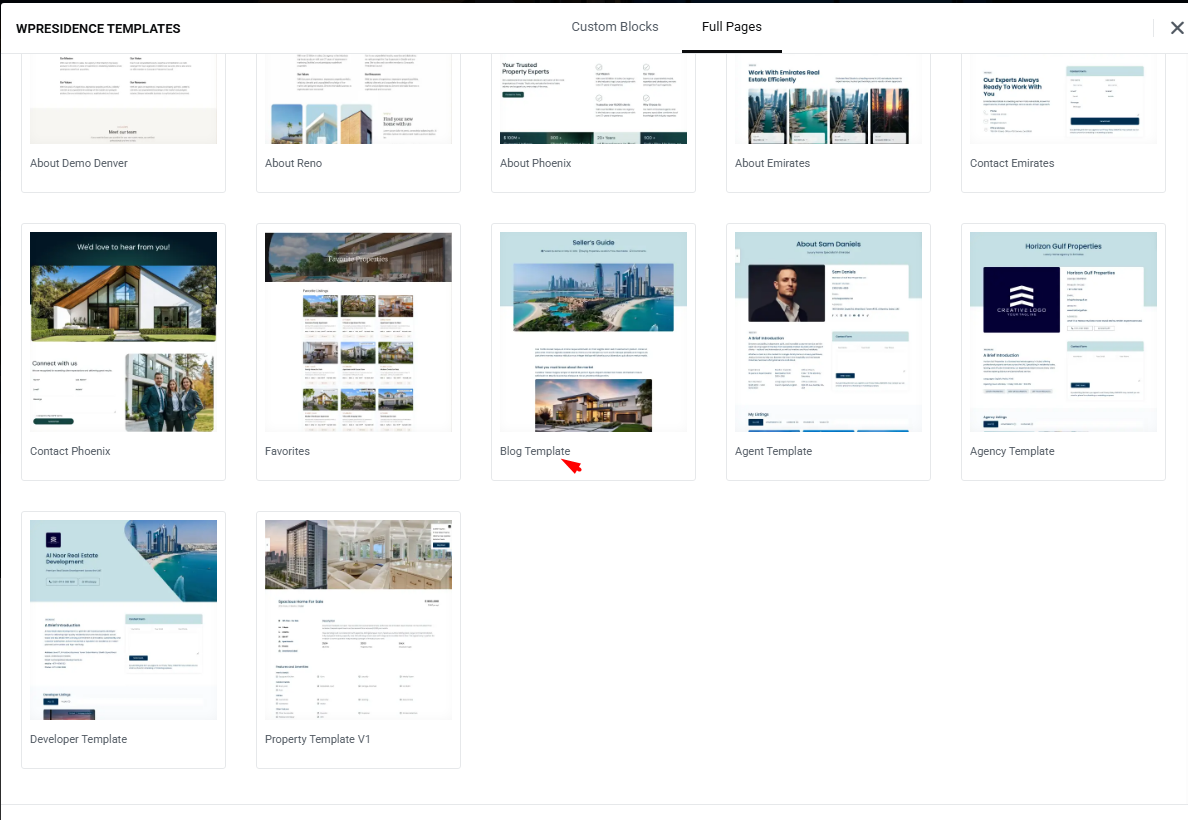Click the Blog Template preview image
Image resolution: width=1188 pixels, height=820 pixels.
tap(593, 332)
